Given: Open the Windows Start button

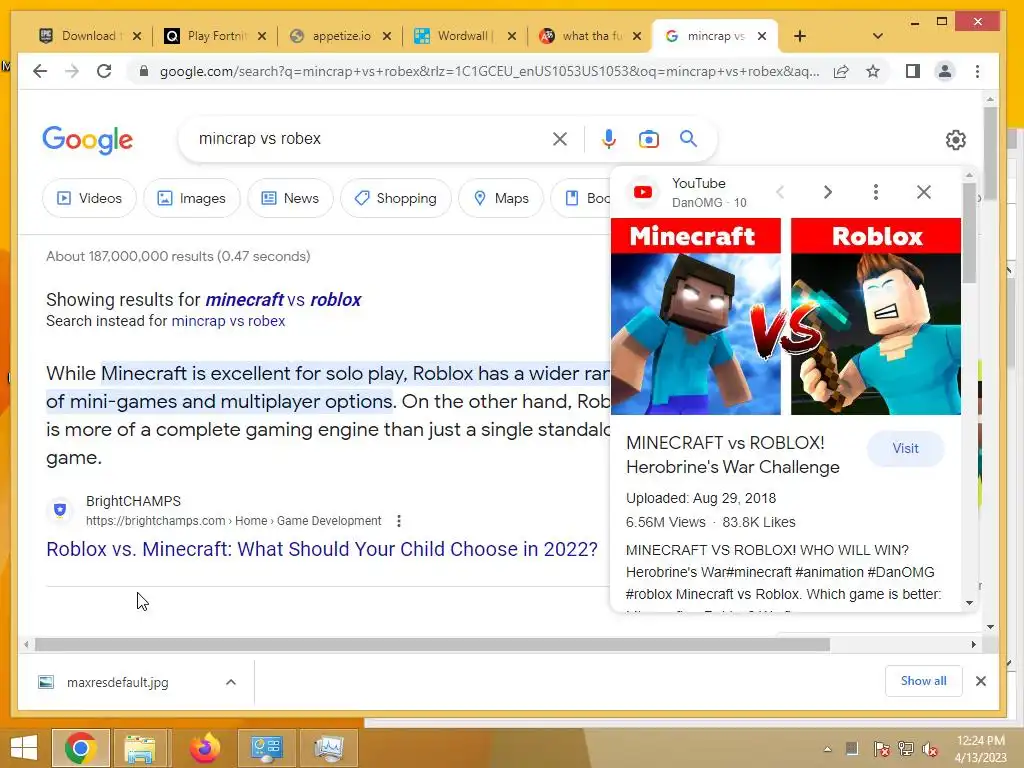Looking at the screenshot, I should click(x=24, y=748).
